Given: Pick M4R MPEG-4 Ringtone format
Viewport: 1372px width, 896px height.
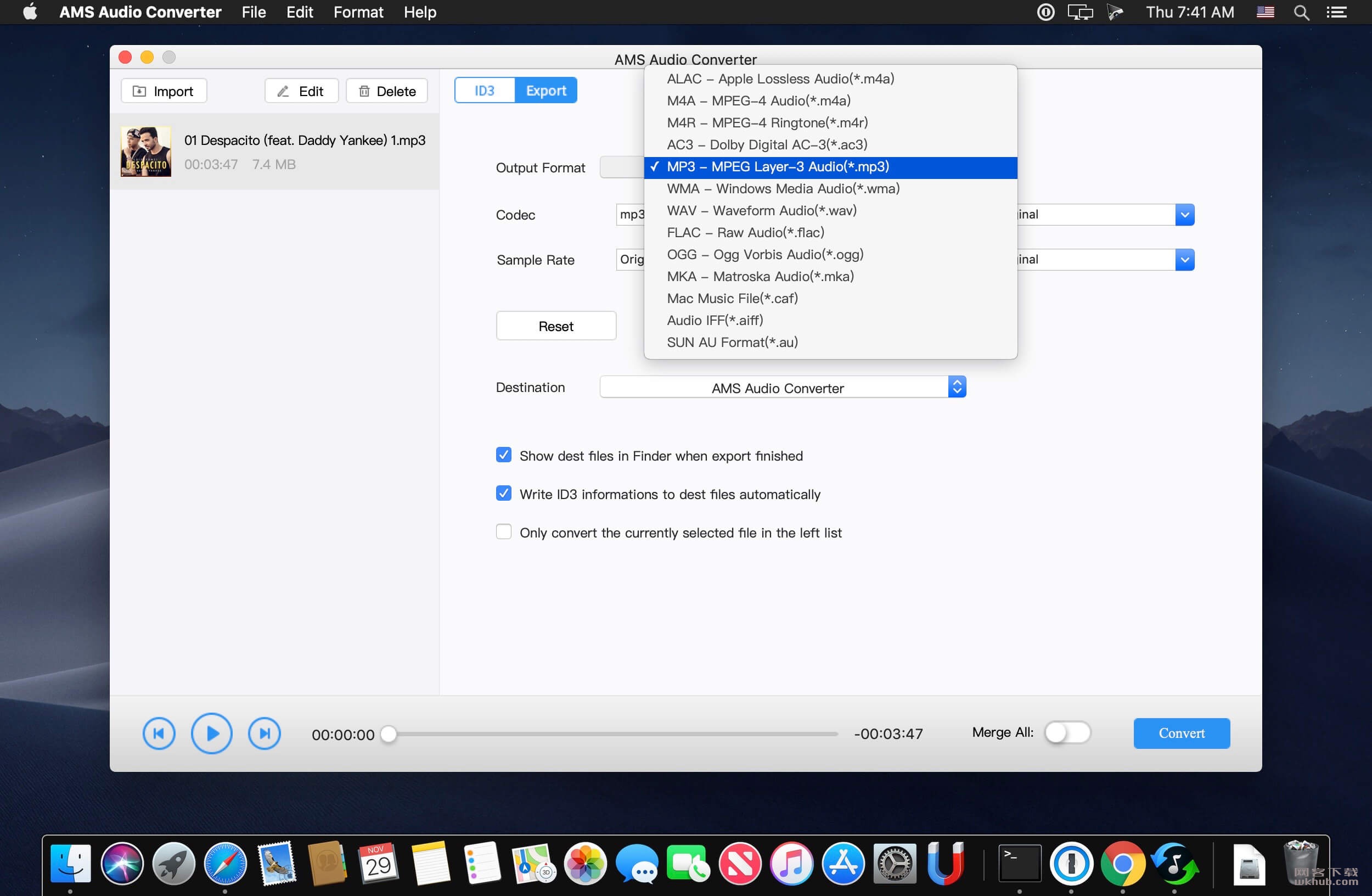Looking at the screenshot, I should 830,123.
